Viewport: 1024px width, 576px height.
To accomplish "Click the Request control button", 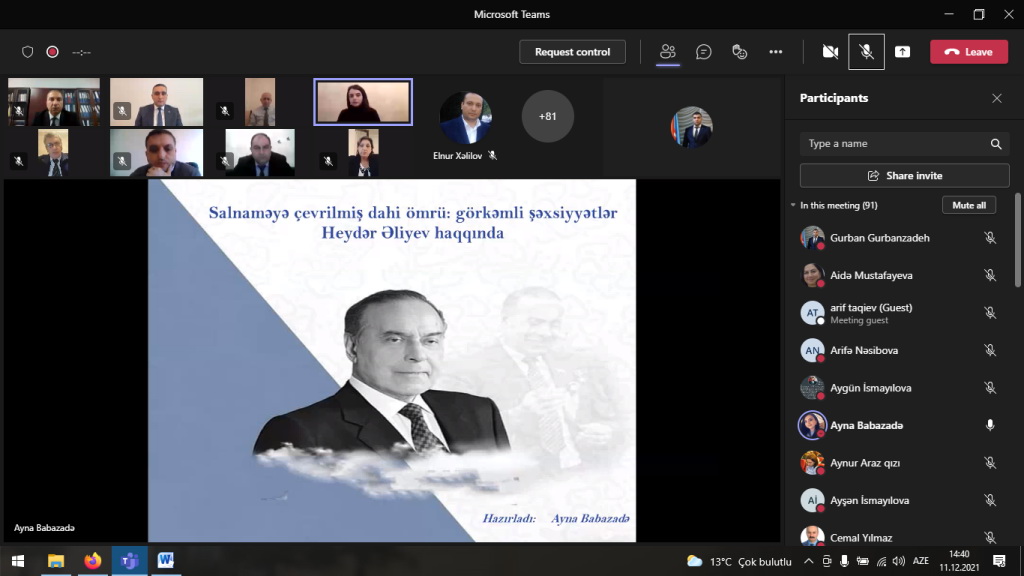I will [572, 52].
